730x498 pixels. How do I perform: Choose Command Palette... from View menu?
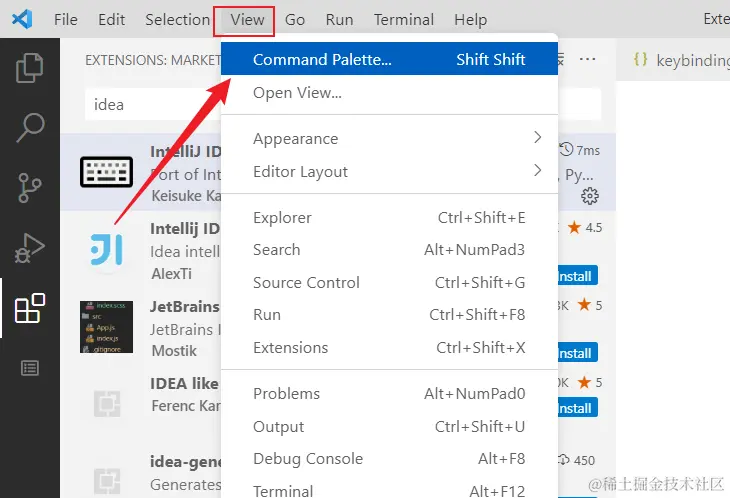pos(389,59)
